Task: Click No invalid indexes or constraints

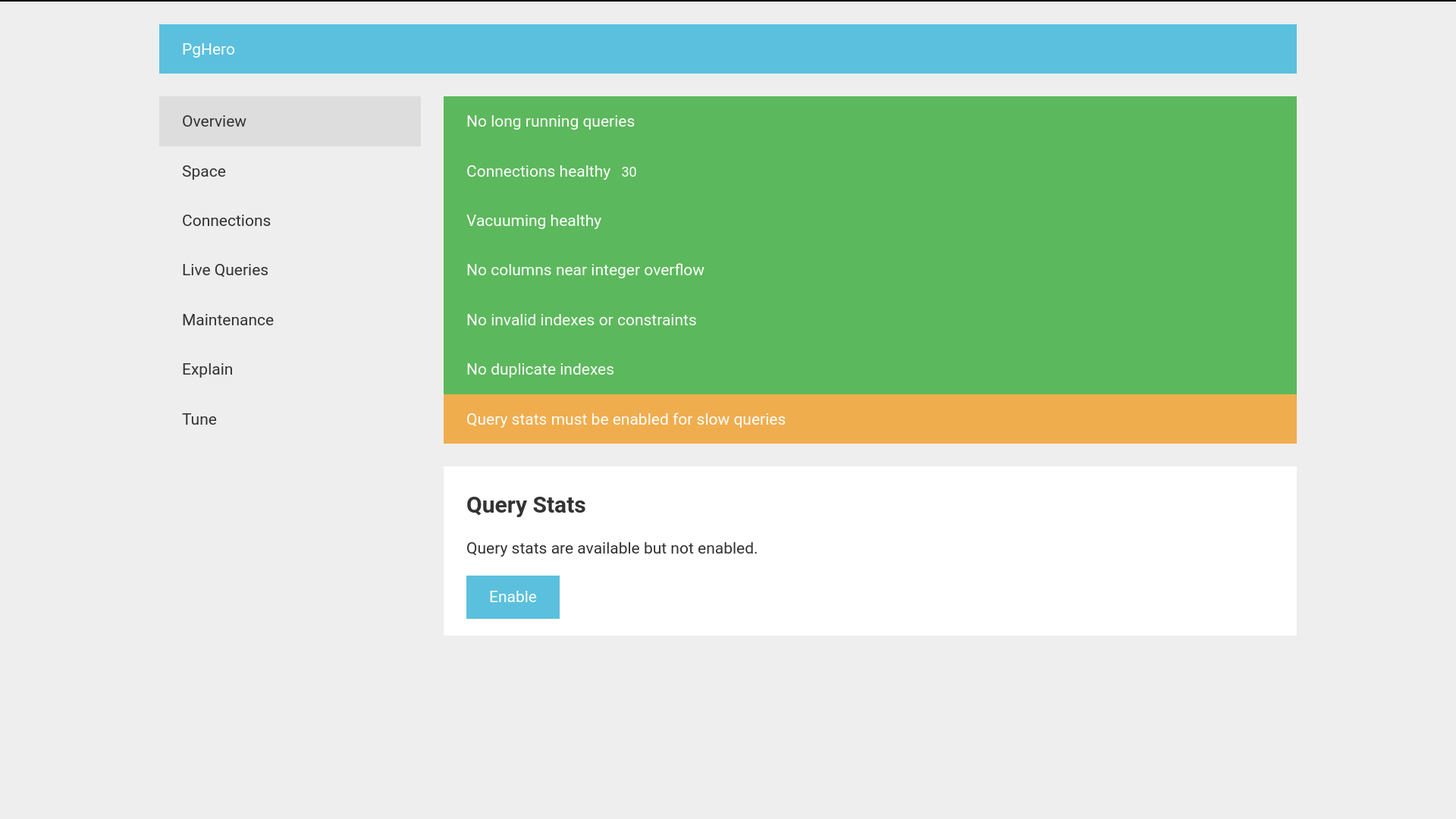Action: click(x=581, y=320)
